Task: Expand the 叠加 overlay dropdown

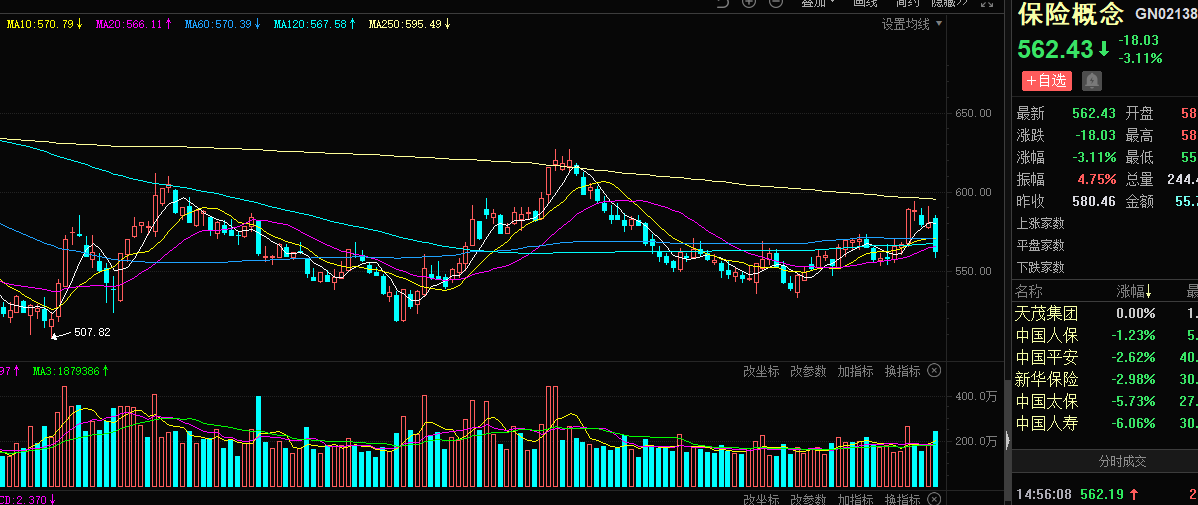Action: [x=818, y=3]
